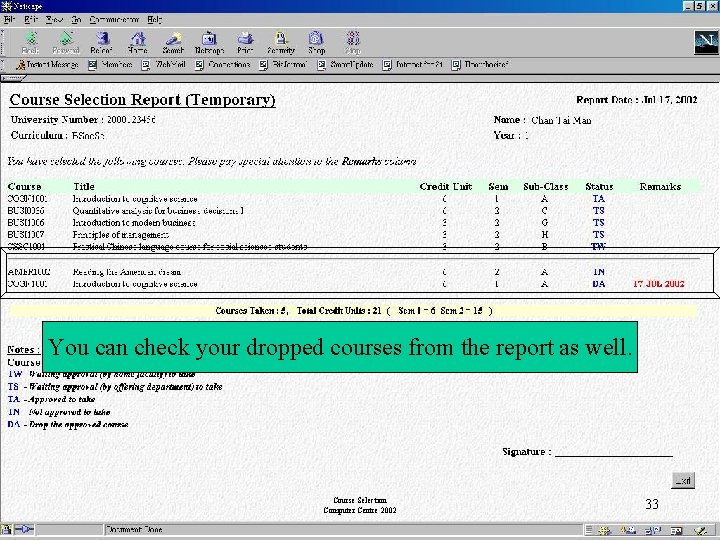Click the 'Courses Taken' total credit summary
720x540 pixels.
click(354, 310)
